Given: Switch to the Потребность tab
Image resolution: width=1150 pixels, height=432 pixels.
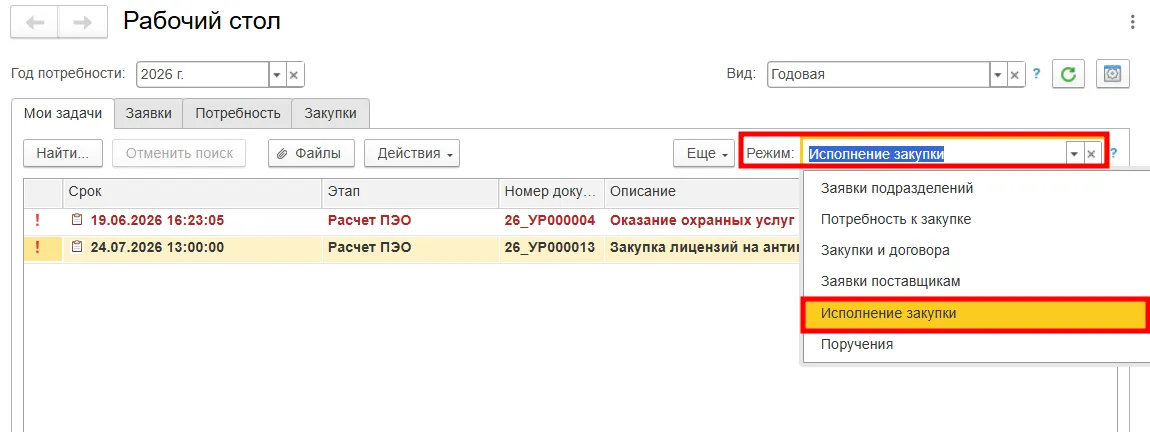Looking at the screenshot, I should [238, 114].
